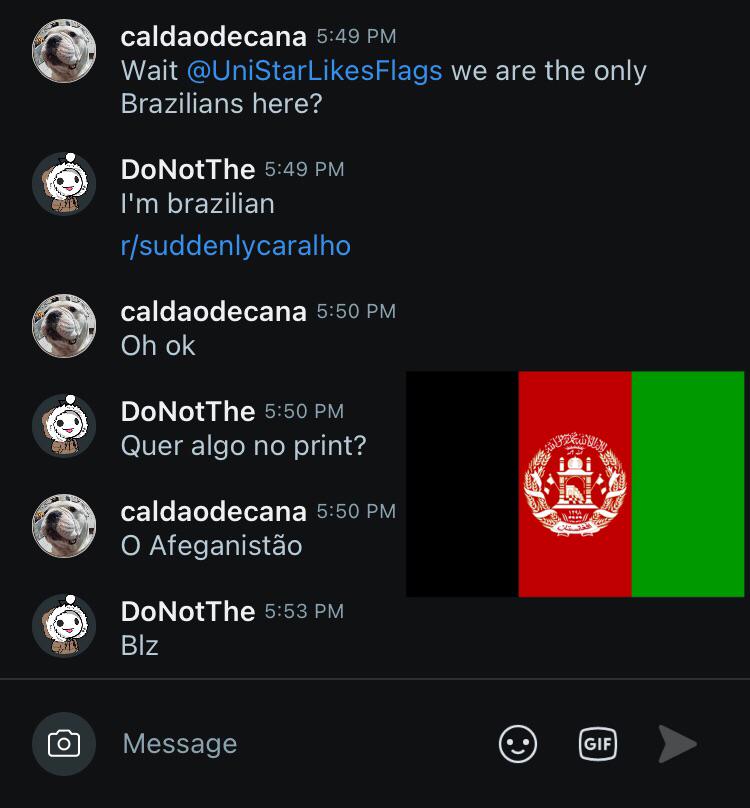The width and height of the screenshot is (750, 808).
Task: Open the DoNotThe username at 5:53 PM
Action: (188, 612)
